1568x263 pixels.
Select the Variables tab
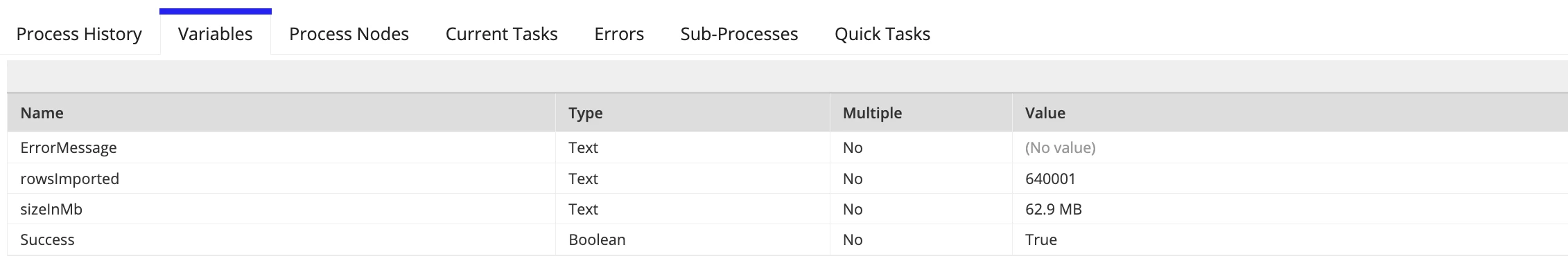pyautogui.click(x=215, y=34)
